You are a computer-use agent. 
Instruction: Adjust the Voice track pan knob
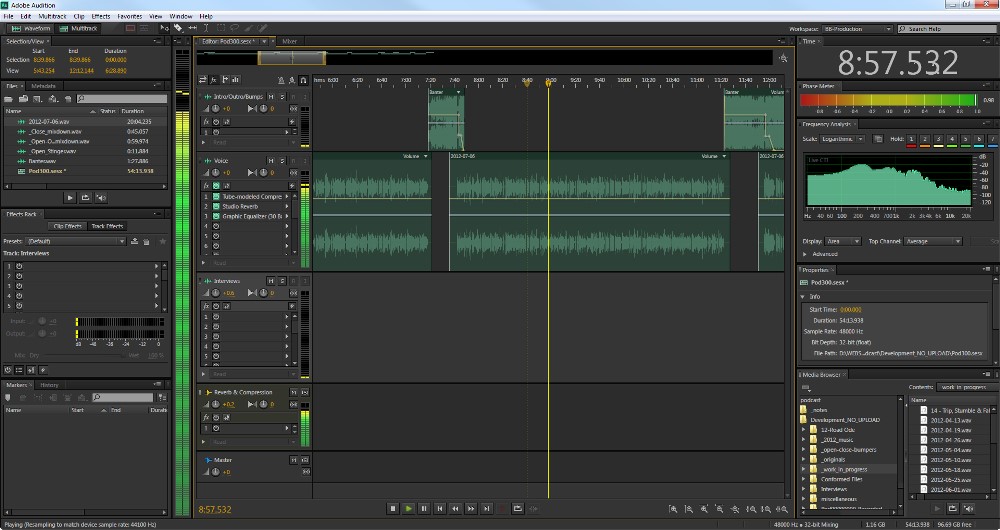point(261,172)
